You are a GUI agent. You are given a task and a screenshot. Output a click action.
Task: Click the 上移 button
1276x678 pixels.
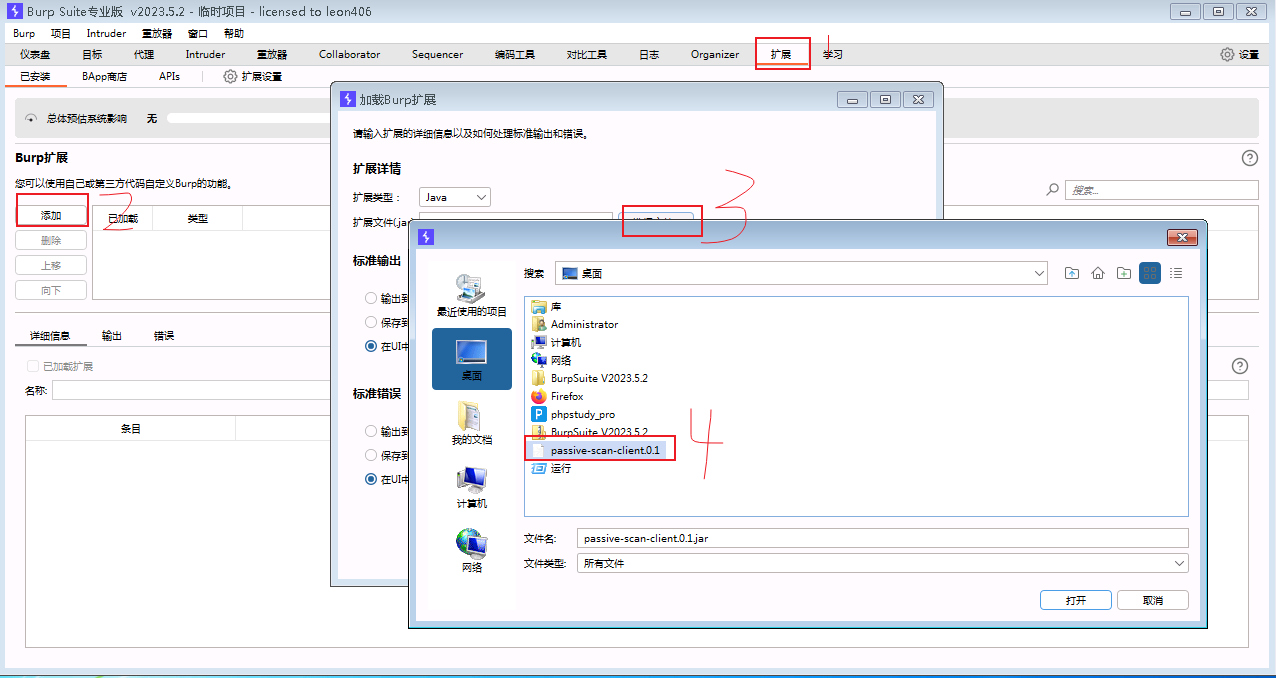51,265
